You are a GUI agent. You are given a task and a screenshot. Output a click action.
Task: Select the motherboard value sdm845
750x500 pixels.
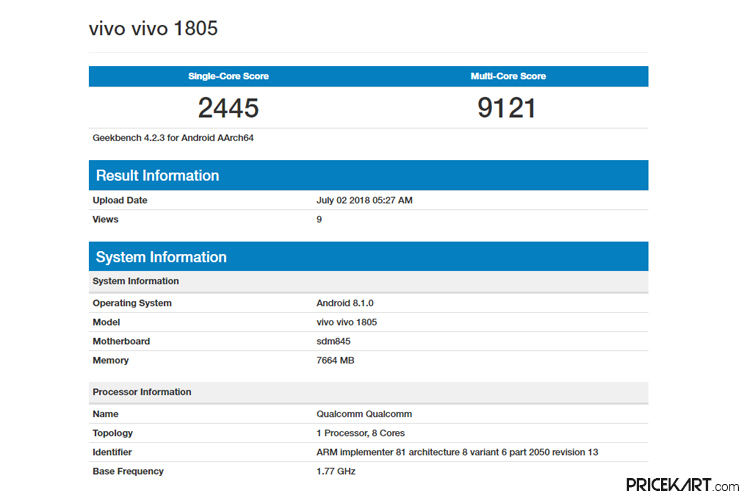click(333, 341)
